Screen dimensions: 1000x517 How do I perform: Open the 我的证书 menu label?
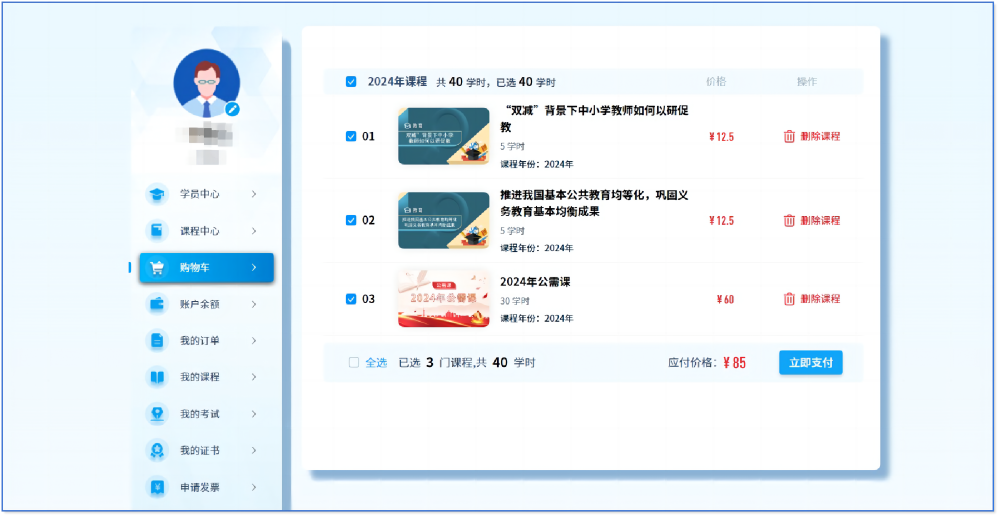click(x=200, y=450)
